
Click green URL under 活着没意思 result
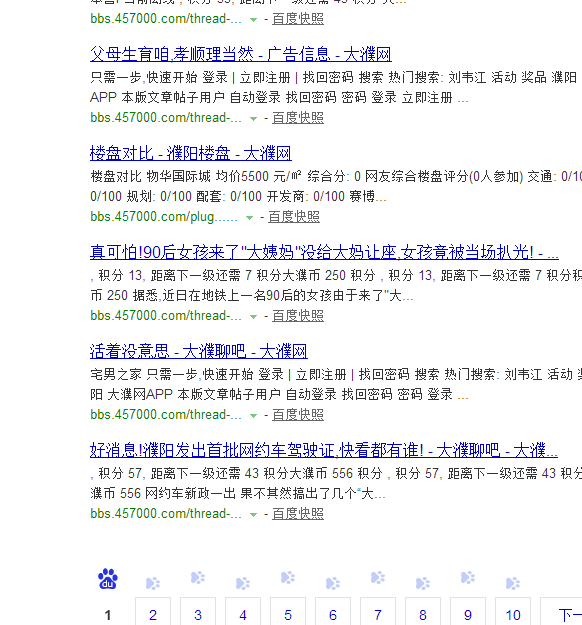[x=166, y=415]
